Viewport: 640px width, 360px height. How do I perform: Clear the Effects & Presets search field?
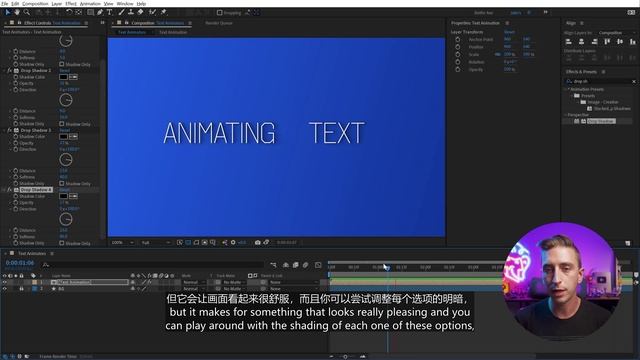coord(634,82)
